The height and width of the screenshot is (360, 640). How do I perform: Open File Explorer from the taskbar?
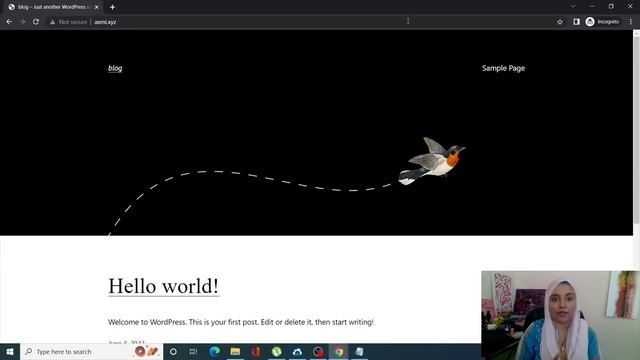[235, 351]
